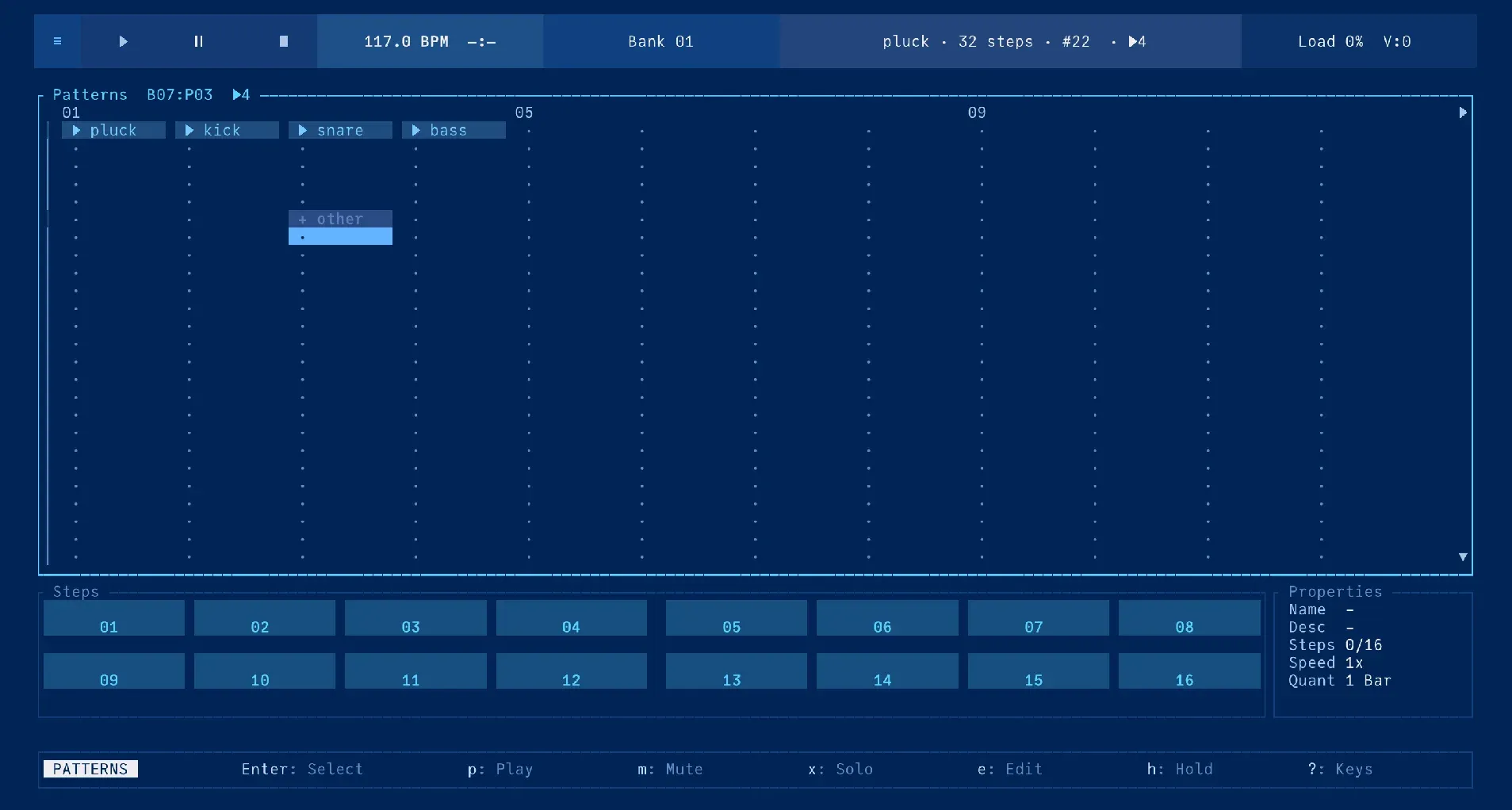The width and height of the screenshot is (1512, 810).
Task: Click the m: Mute shortcut hint
Action: tap(670, 769)
